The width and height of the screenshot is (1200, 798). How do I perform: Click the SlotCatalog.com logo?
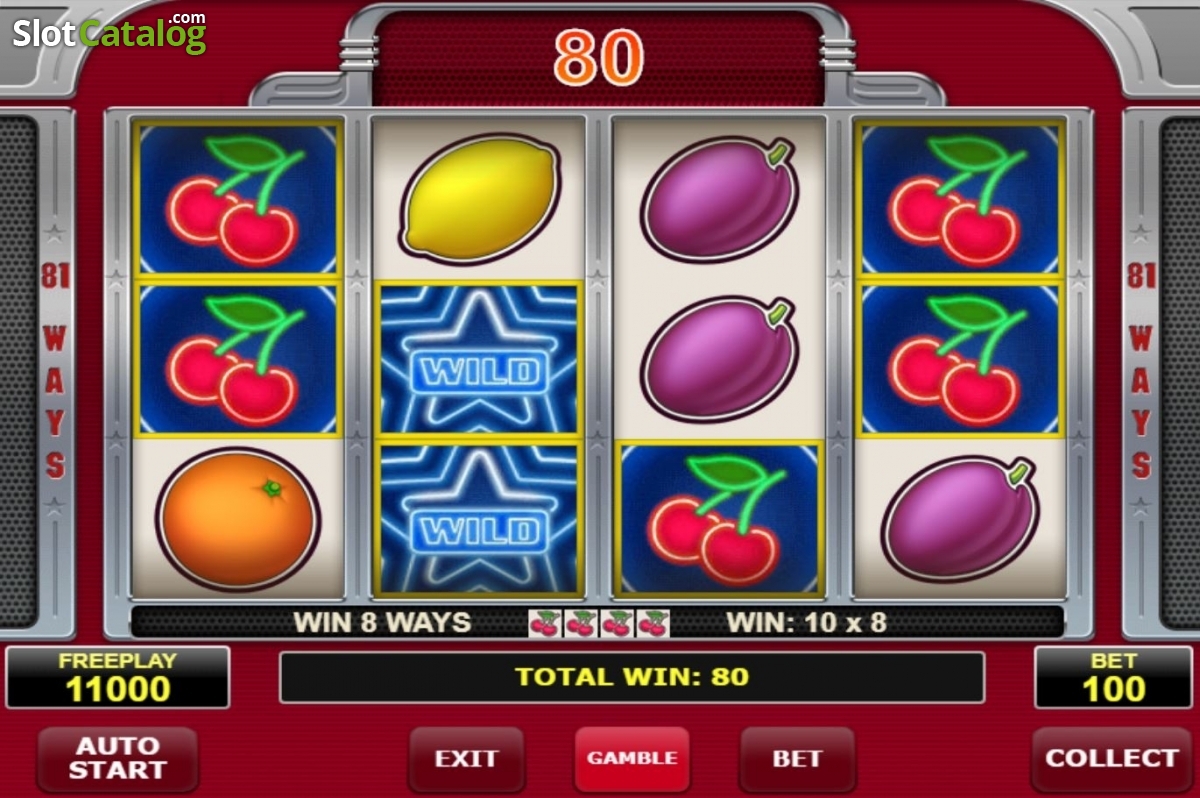pyautogui.click(x=110, y=33)
